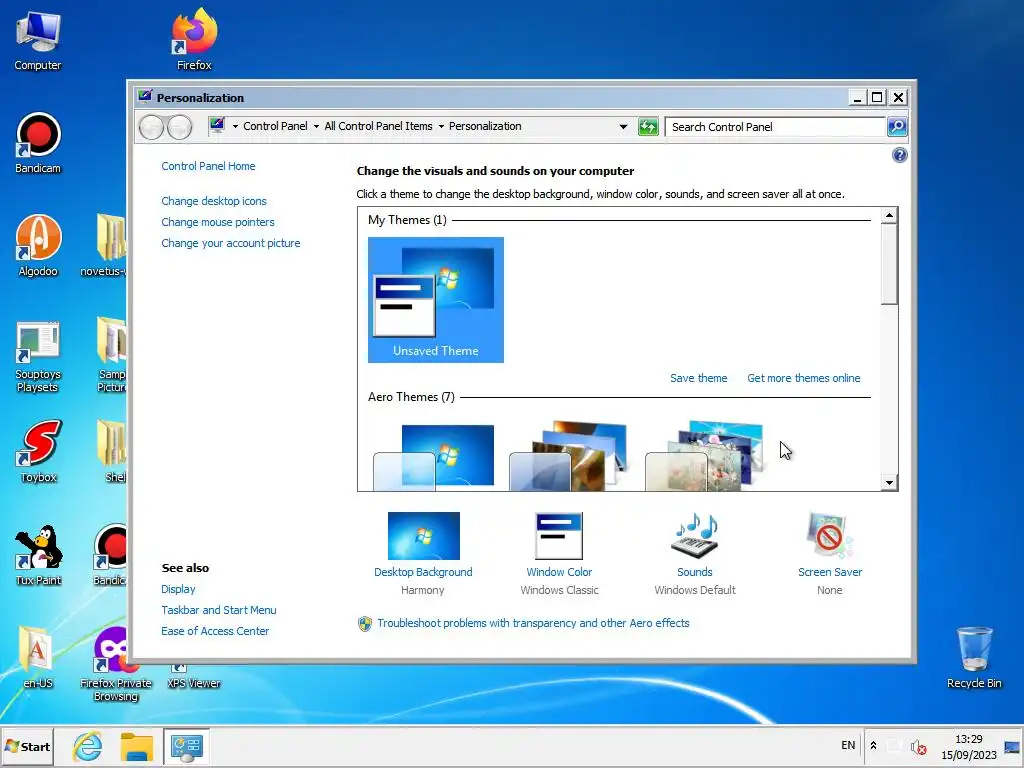Open Ease of Access Center link
1024x768 pixels.
point(215,631)
